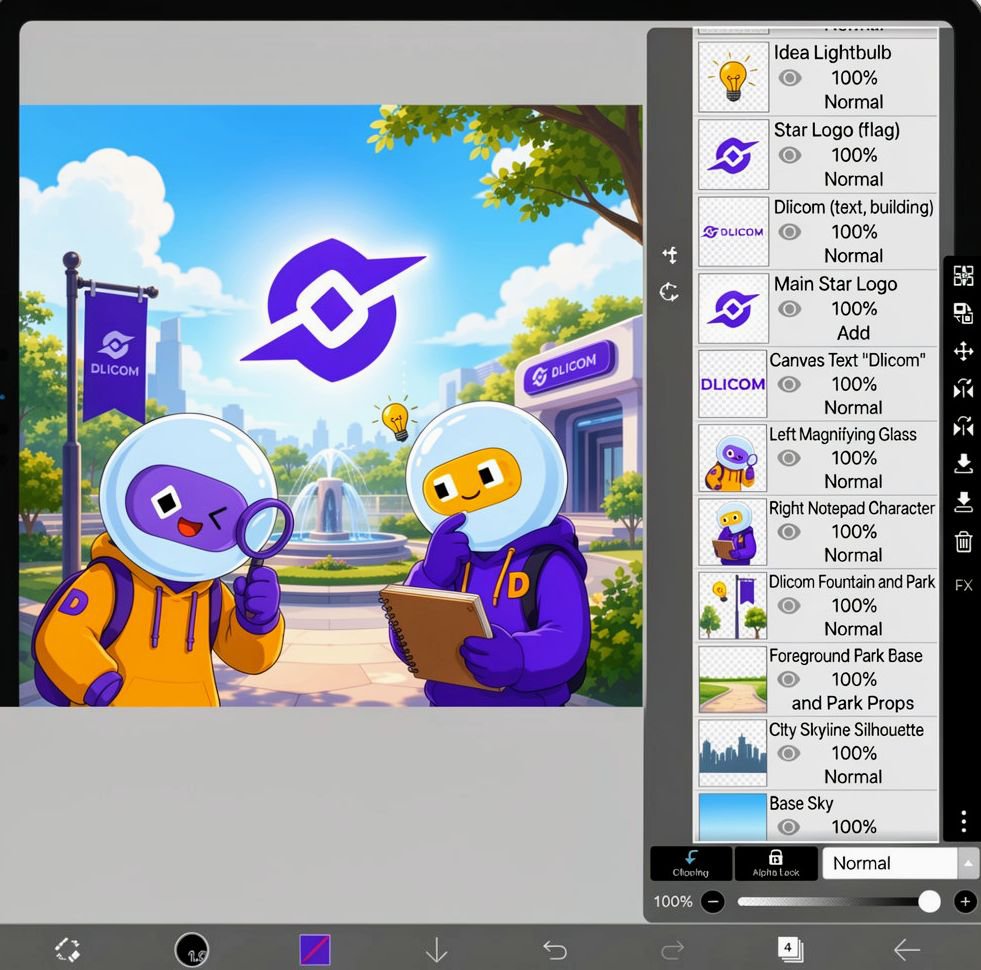Toggle City Skyline Silhouette layer visibility
Screen dimensions: 981x970
(x=789, y=753)
